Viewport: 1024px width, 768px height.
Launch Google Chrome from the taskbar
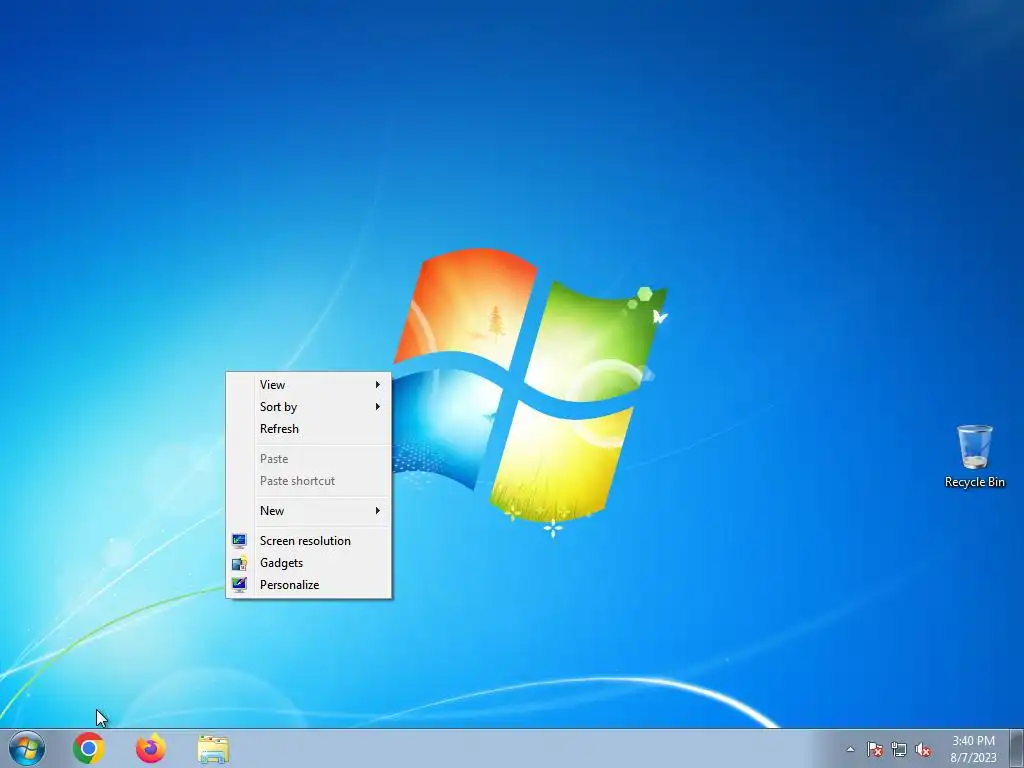point(89,748)
